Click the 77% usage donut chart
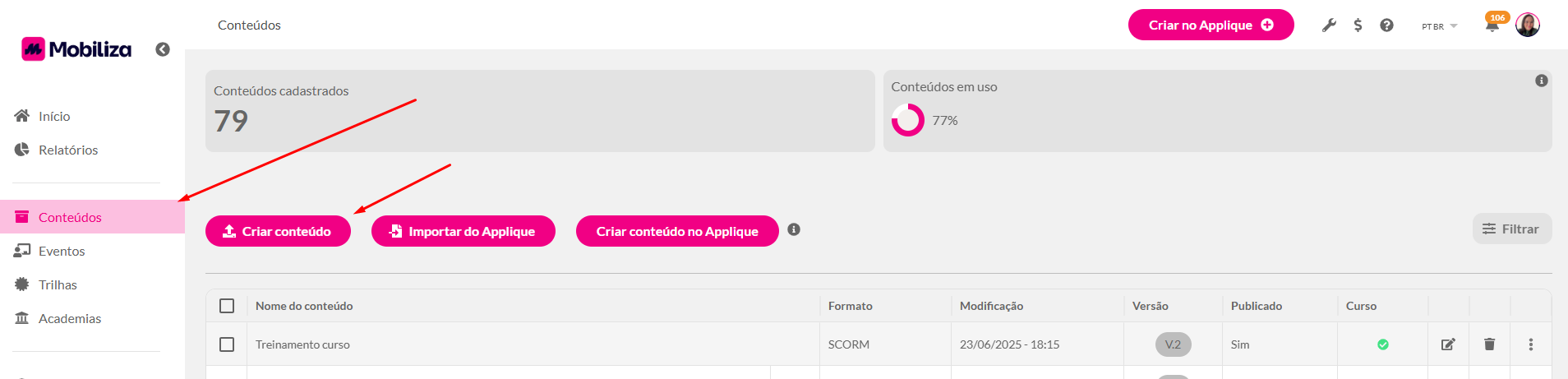Viewport: 1568px width, 379px height. pyautogui.click(x=908, y=120)
